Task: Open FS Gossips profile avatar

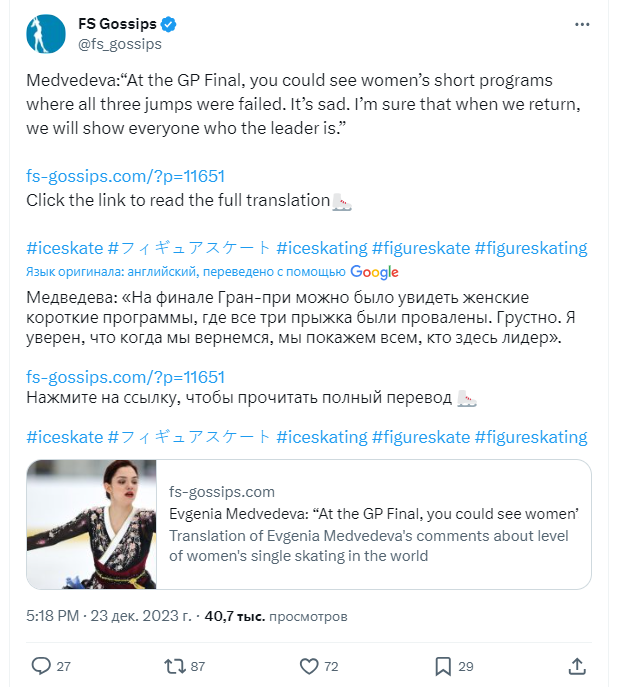Action: tap(44, 34)
